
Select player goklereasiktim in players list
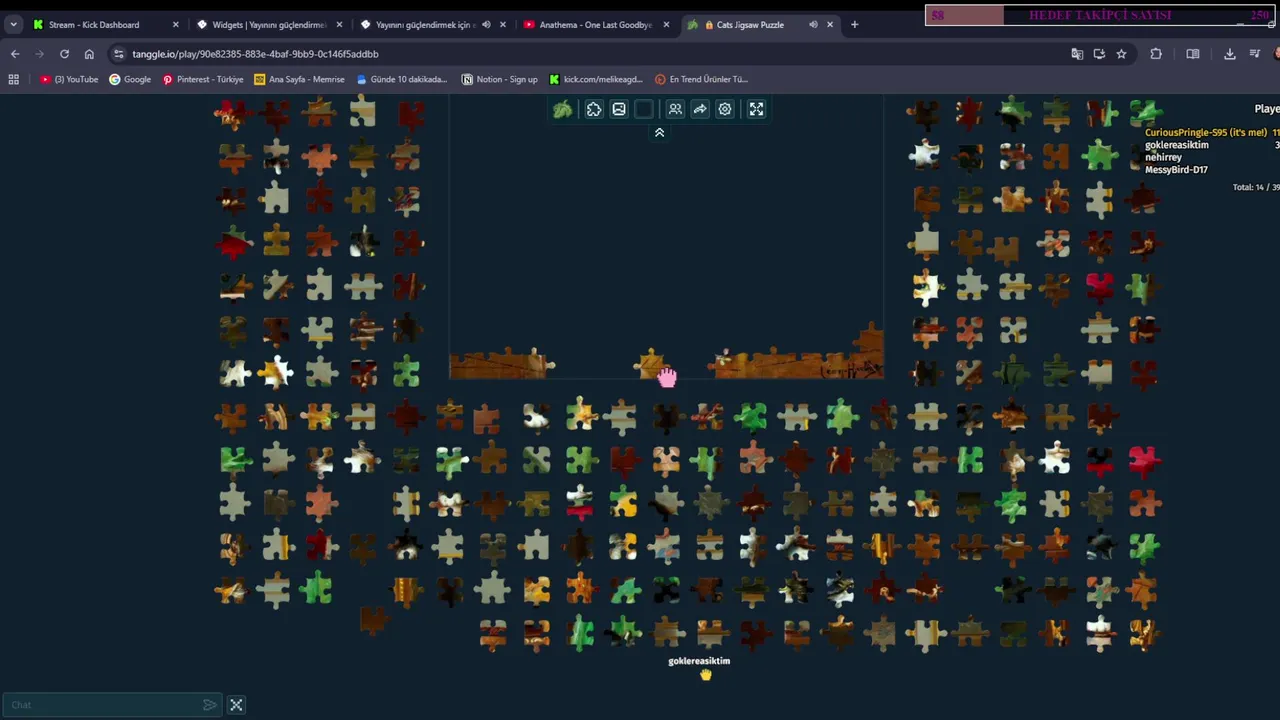(x=1177, y=145)
